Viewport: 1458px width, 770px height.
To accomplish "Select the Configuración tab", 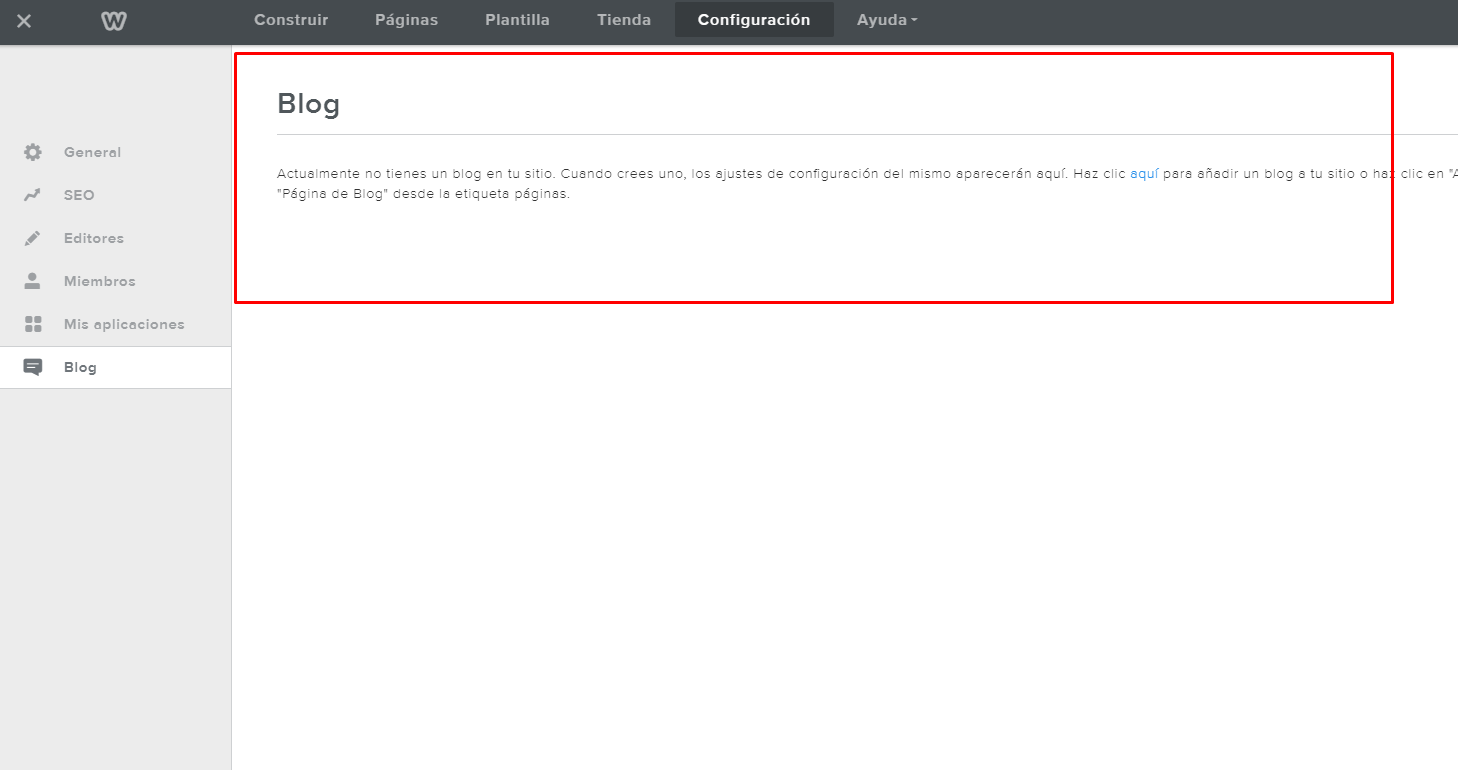I will [754, 20].
